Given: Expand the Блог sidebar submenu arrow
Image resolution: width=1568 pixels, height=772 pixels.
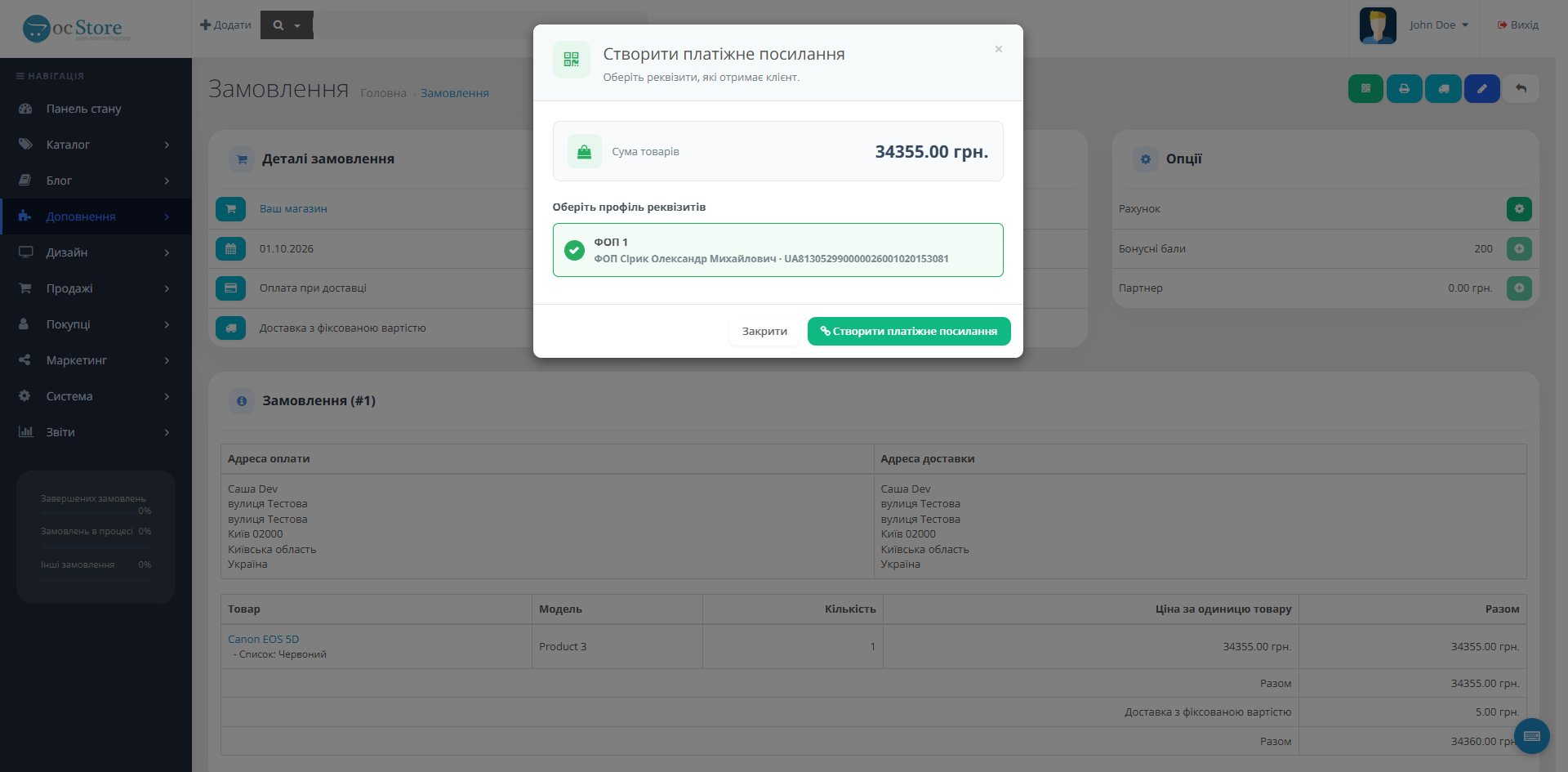Looking at the screenshot, I should pyautogui.click(x=167, y=181).
